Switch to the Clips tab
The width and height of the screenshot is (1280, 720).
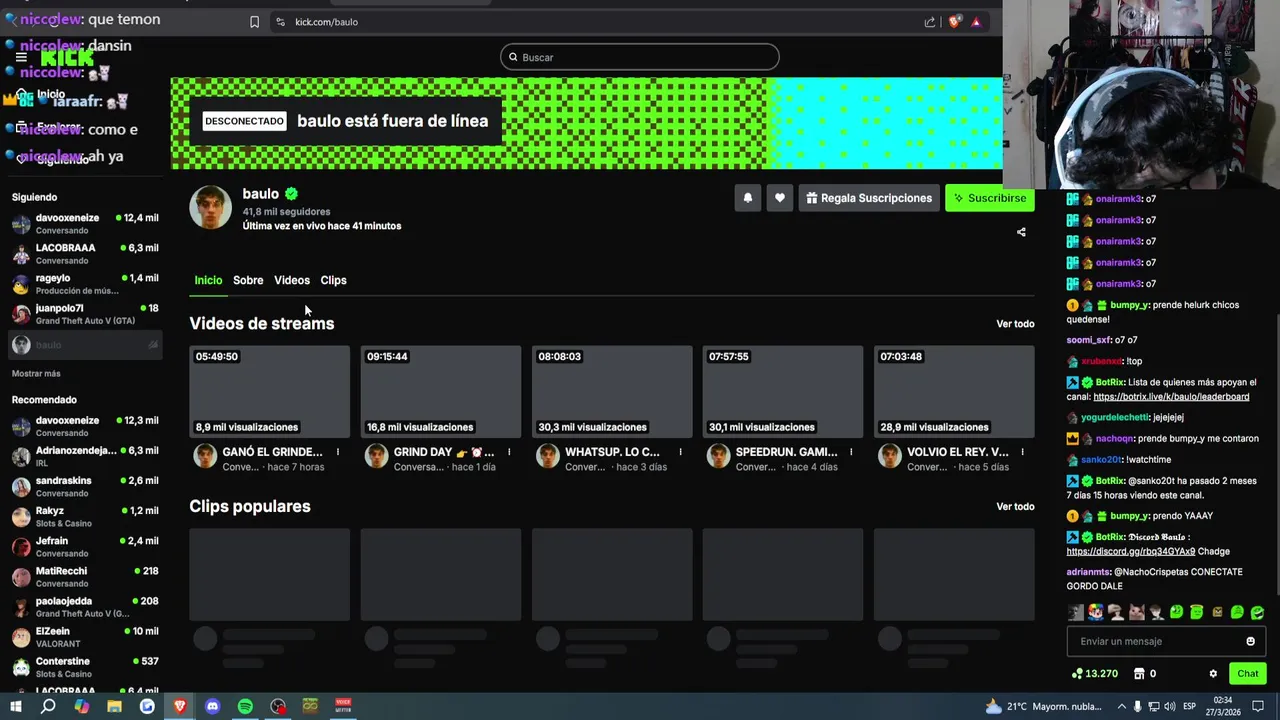[333, 280]
